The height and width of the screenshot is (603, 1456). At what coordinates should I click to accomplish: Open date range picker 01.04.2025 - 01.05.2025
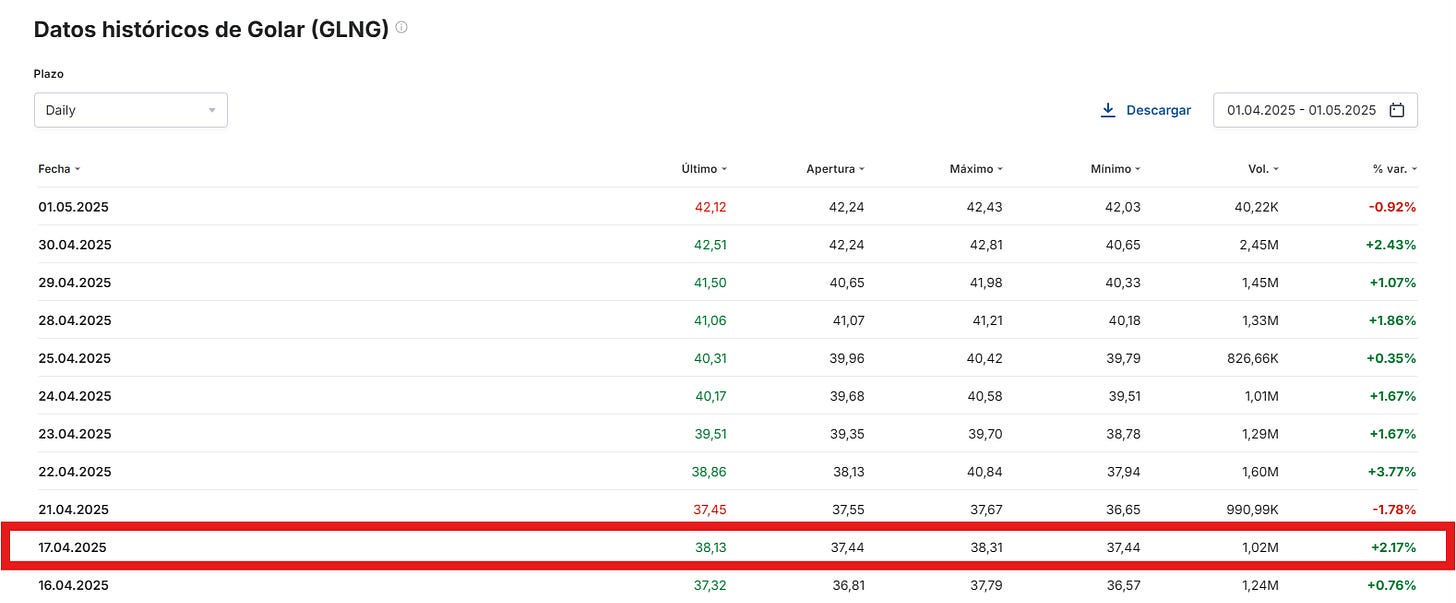point(1315,110)
